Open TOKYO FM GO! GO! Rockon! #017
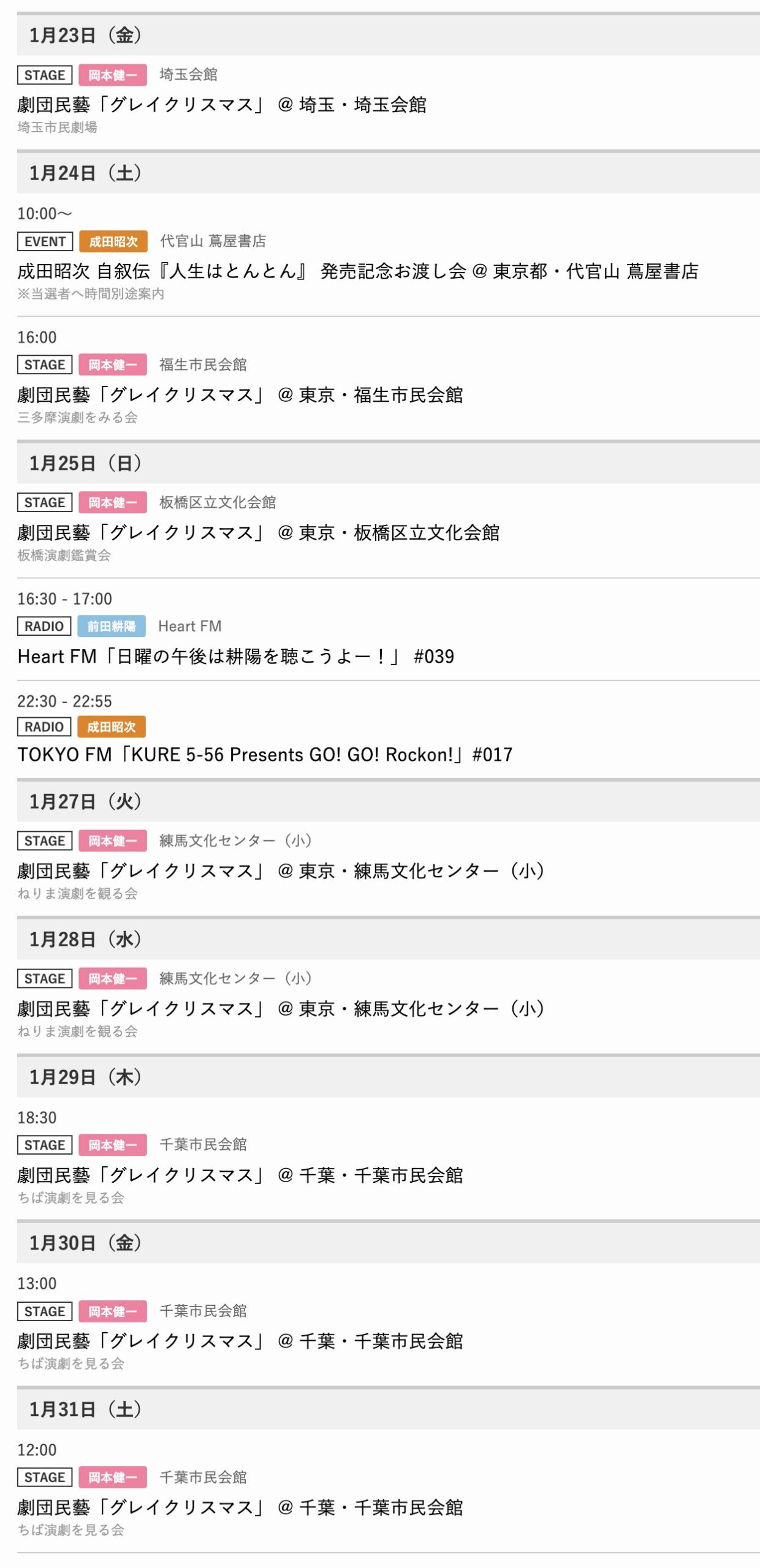The height and width of the screenshot is (1568, 760). (265, 755)
